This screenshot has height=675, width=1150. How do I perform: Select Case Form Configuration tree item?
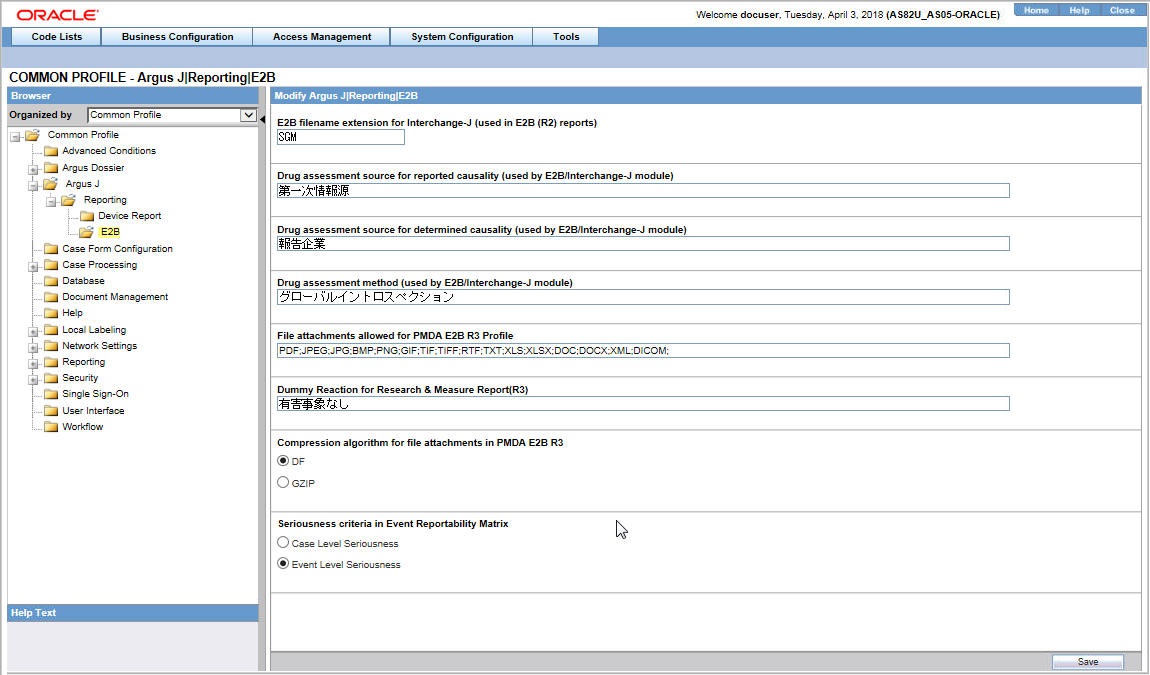pos(117,249)
